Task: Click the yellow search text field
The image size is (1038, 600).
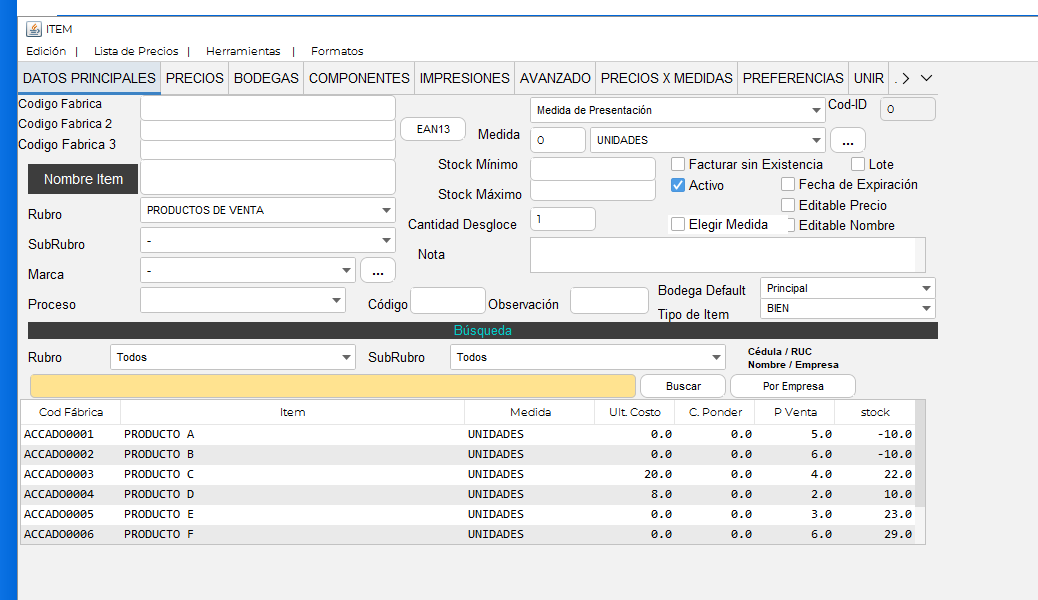Action: (332, 386)
